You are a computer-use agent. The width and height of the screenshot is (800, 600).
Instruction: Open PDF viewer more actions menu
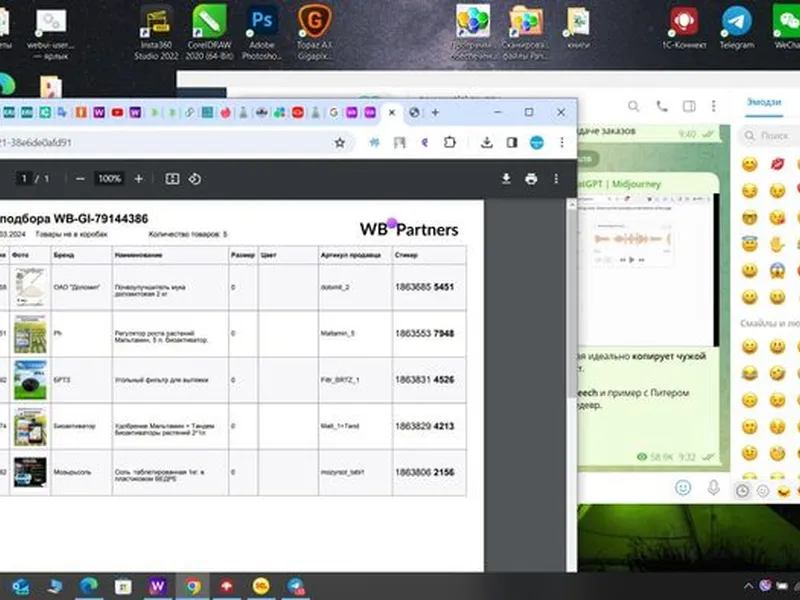tap(557, 179)
